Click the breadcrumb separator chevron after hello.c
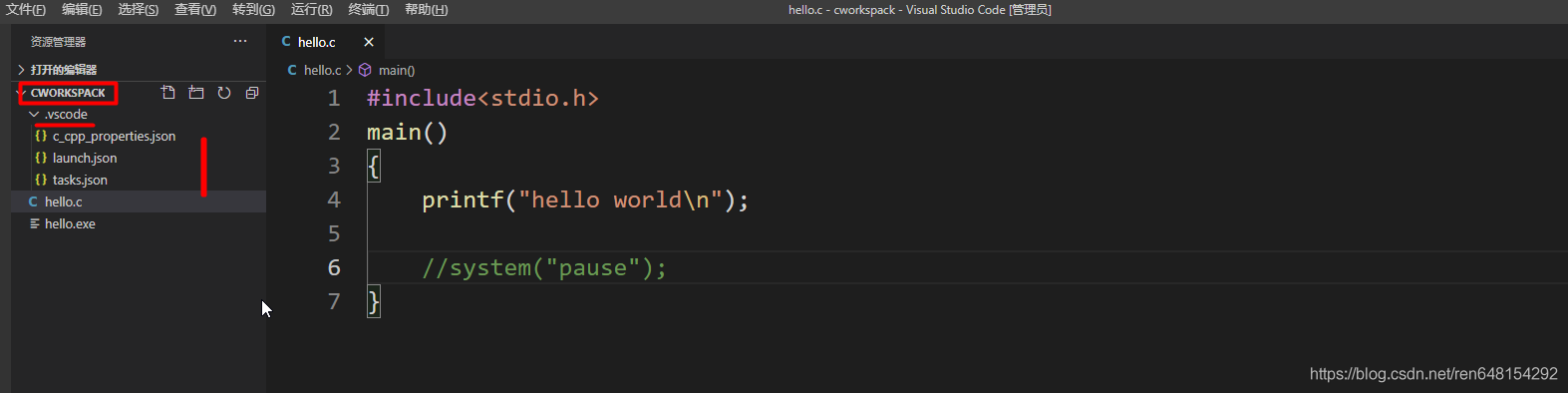The width and height of the screenshot is (1568, 393). pyautogui.click(x=350, y=70)
